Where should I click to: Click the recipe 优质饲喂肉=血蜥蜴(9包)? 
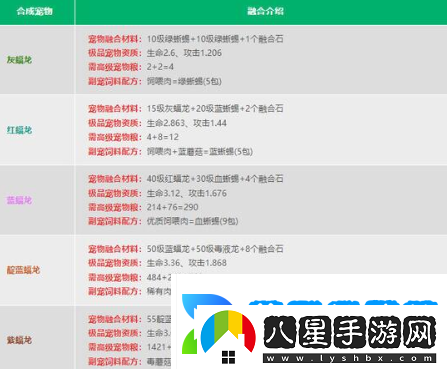(192, 221)
